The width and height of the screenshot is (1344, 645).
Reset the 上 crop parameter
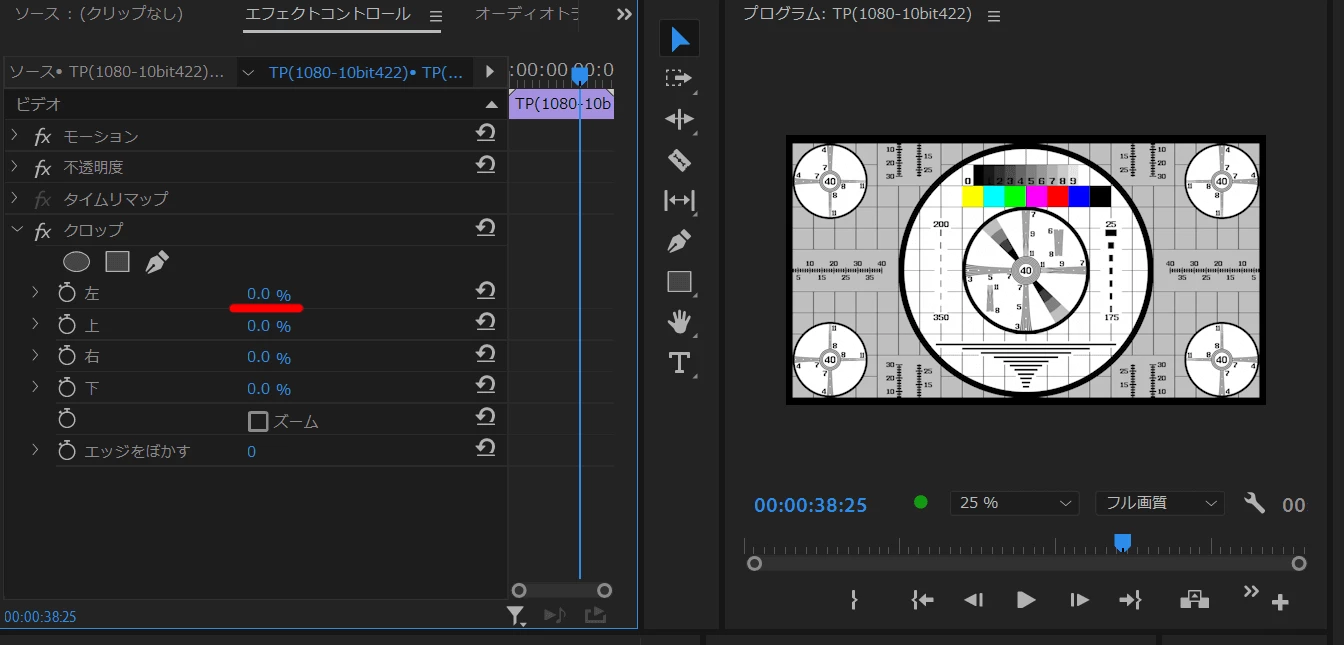[486, 322]
